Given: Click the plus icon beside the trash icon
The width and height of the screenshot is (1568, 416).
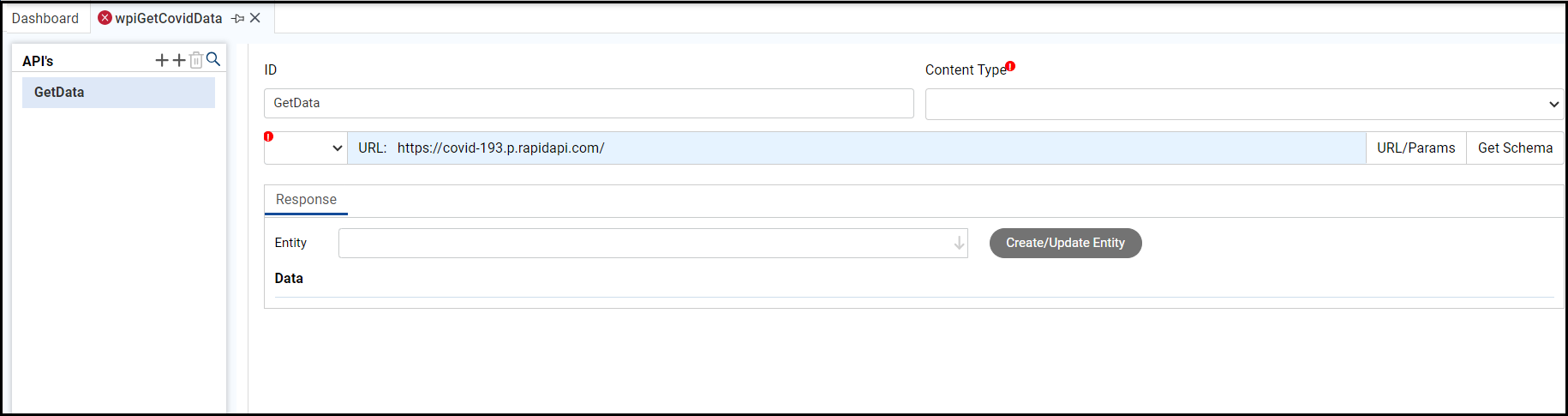Looking at the screenshot, I should pos(179,60).
